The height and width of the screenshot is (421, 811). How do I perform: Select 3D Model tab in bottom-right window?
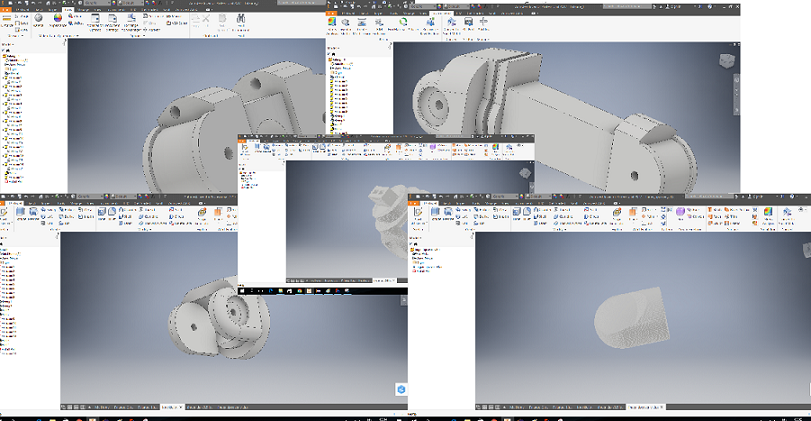click(x=429, y=203)
